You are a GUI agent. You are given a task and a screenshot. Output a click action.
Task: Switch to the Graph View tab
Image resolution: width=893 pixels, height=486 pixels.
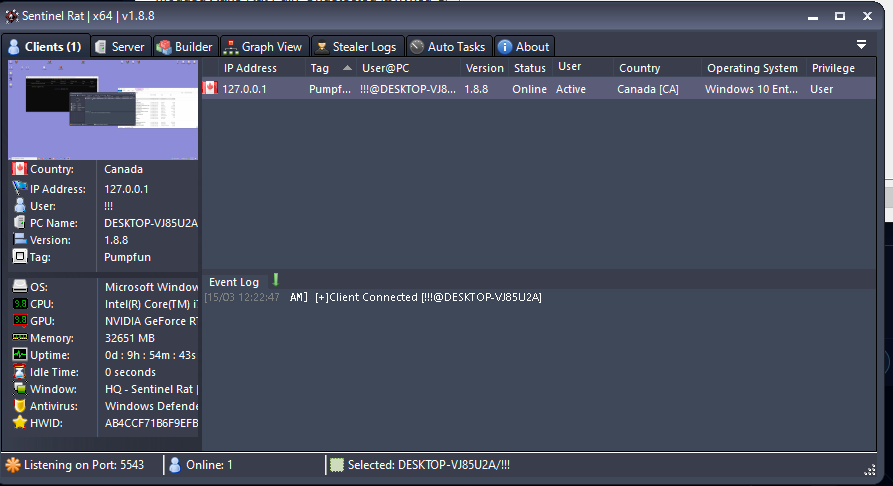tap(263, 47)
